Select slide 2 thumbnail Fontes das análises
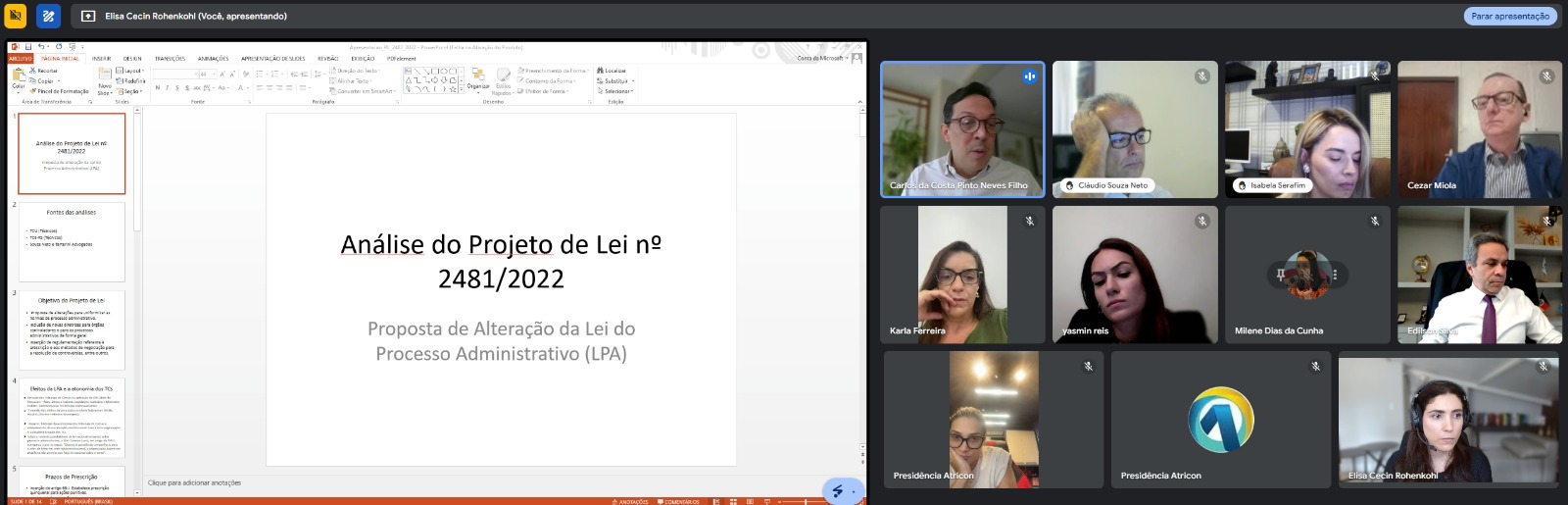 [x=72, y=241]
